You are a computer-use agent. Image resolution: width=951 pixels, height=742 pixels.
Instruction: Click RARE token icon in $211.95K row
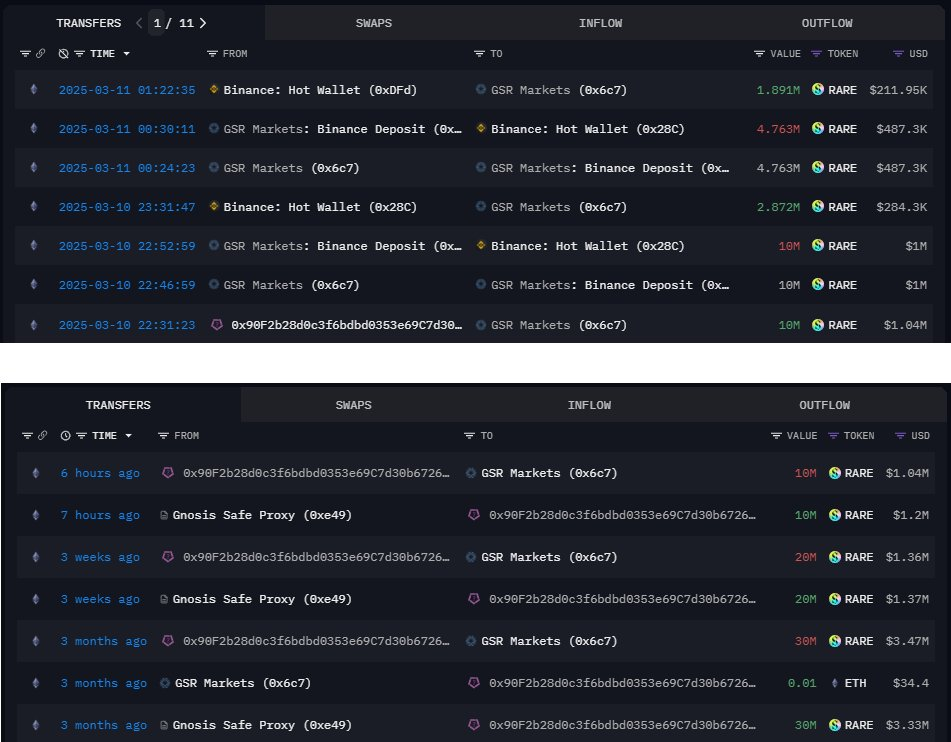pyautogui.click(x=818, y=90)
